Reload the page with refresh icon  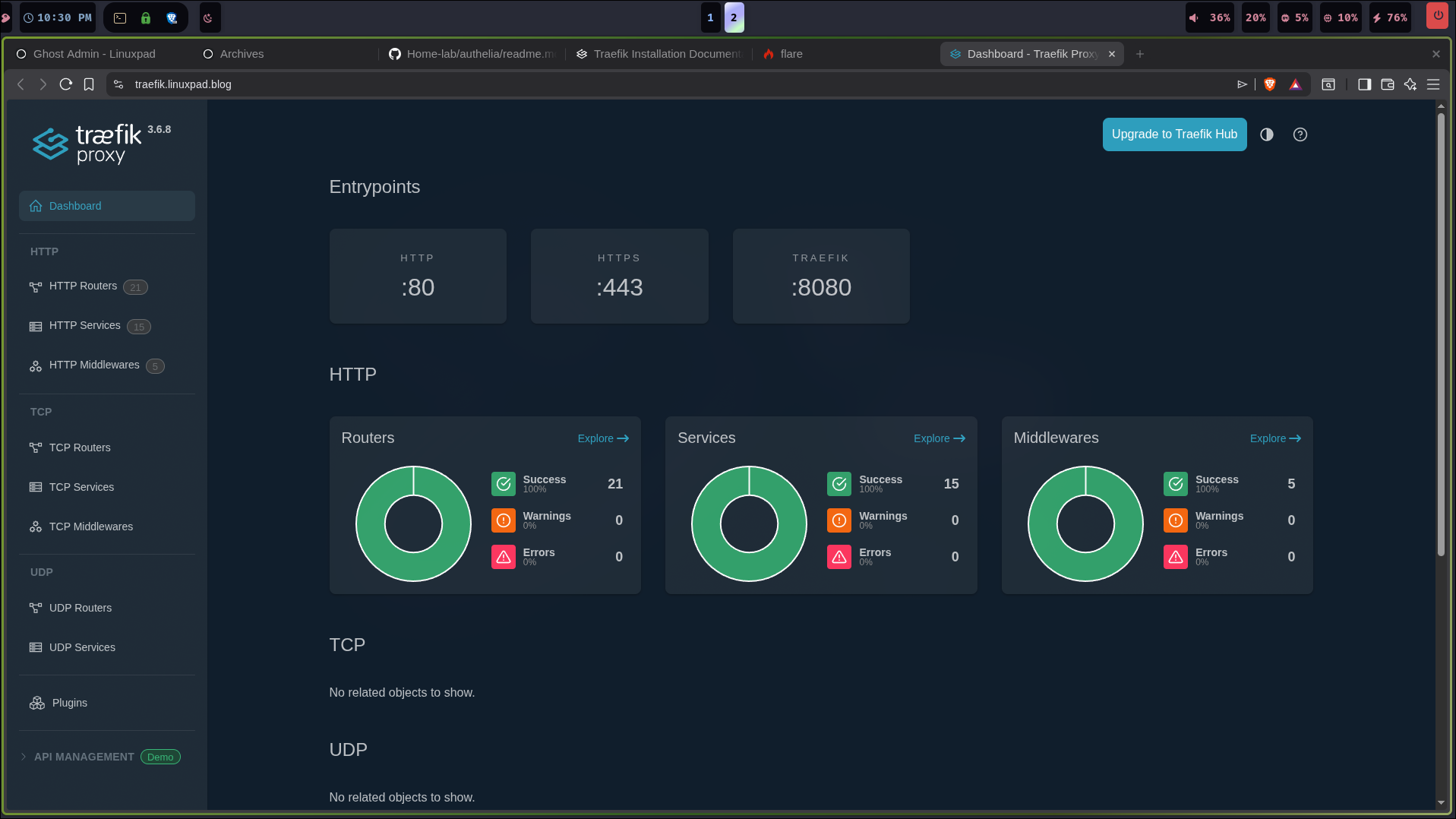point(66,84)
